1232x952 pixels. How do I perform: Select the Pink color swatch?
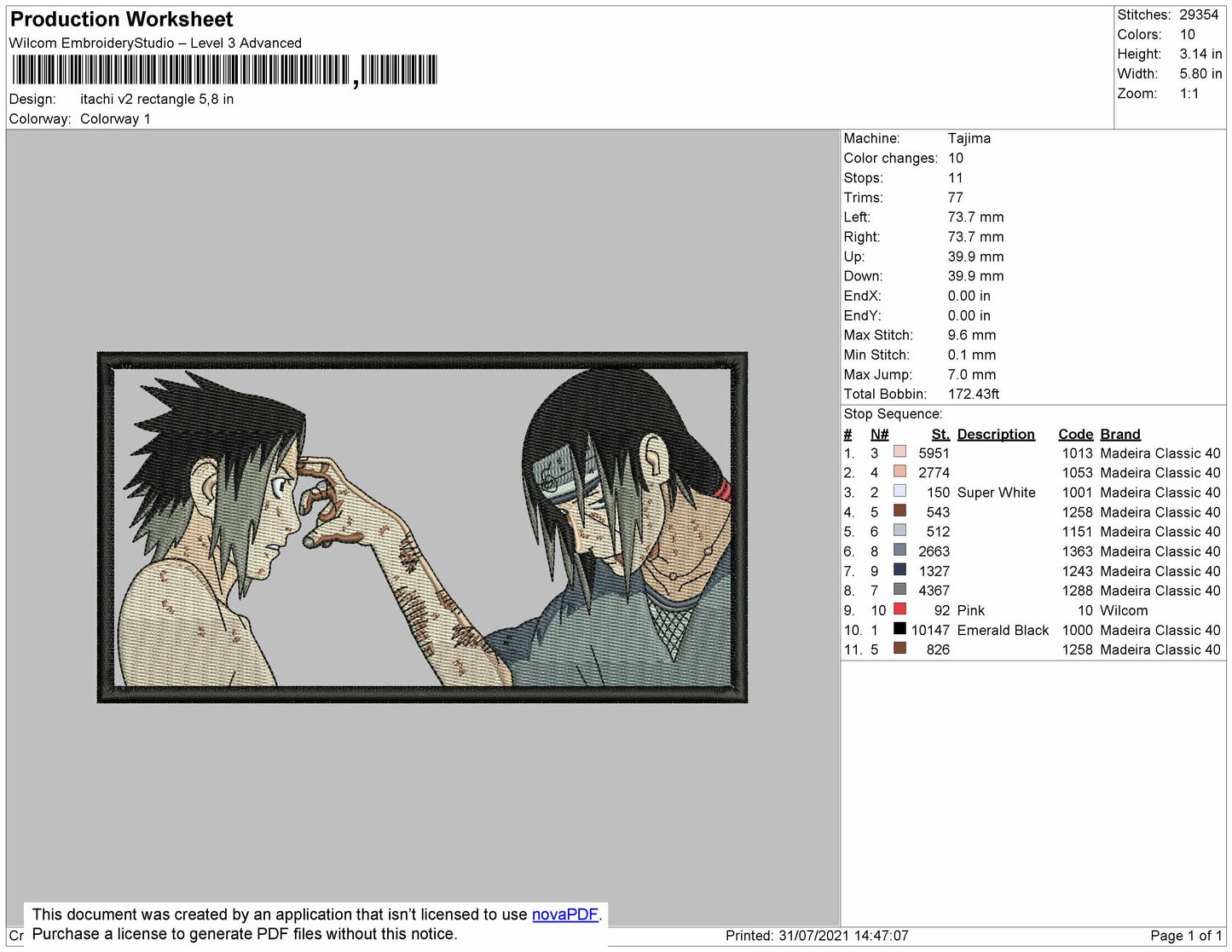tap(899, 609)
